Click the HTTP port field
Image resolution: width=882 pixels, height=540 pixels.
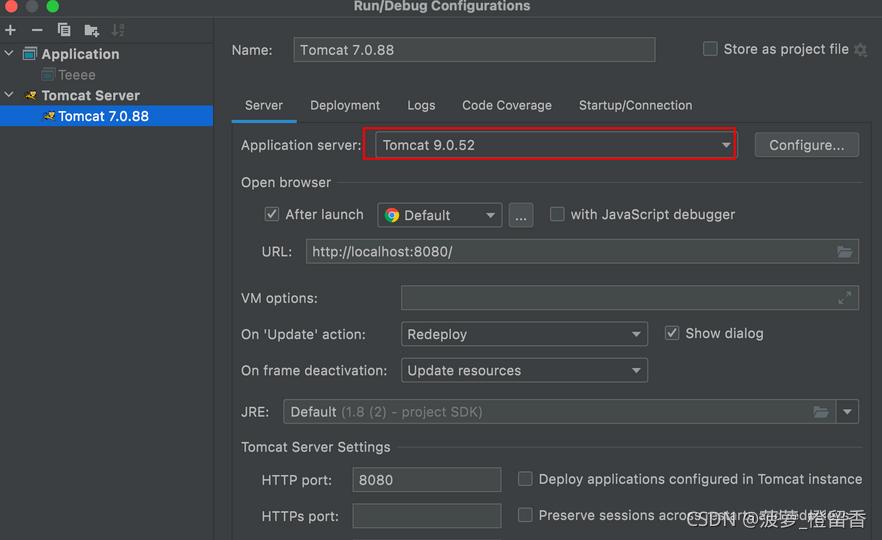[x=426, y=480]
